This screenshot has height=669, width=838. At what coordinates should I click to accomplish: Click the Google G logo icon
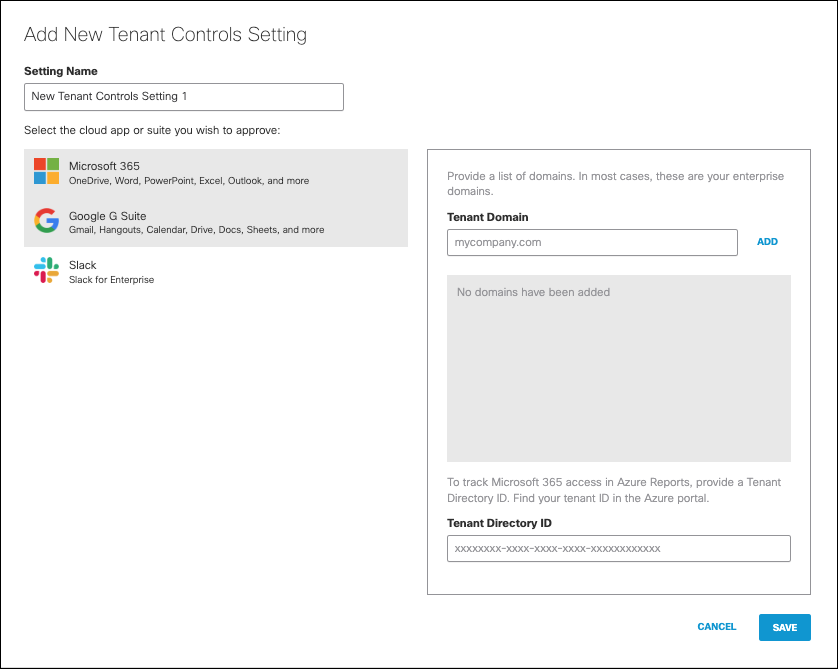(46, 220)
